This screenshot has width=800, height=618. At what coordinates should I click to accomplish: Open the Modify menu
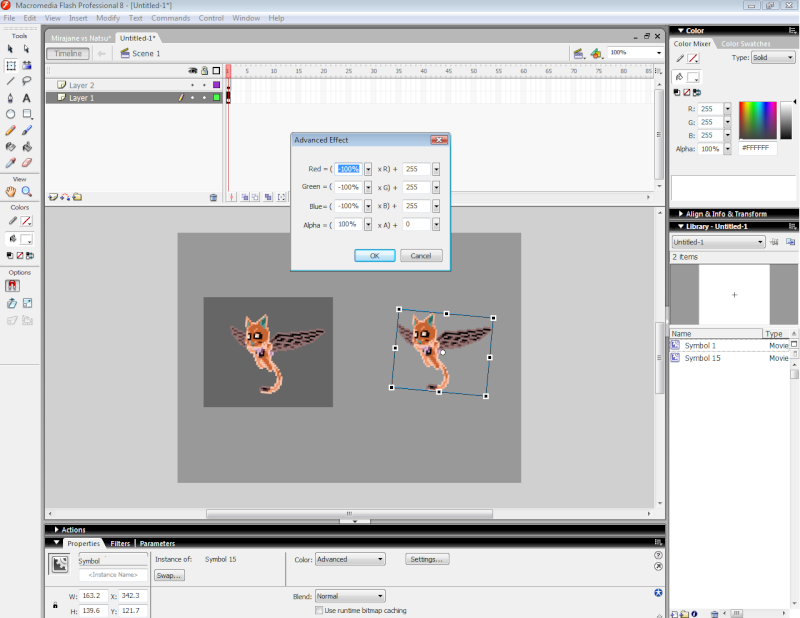(108, 18)
